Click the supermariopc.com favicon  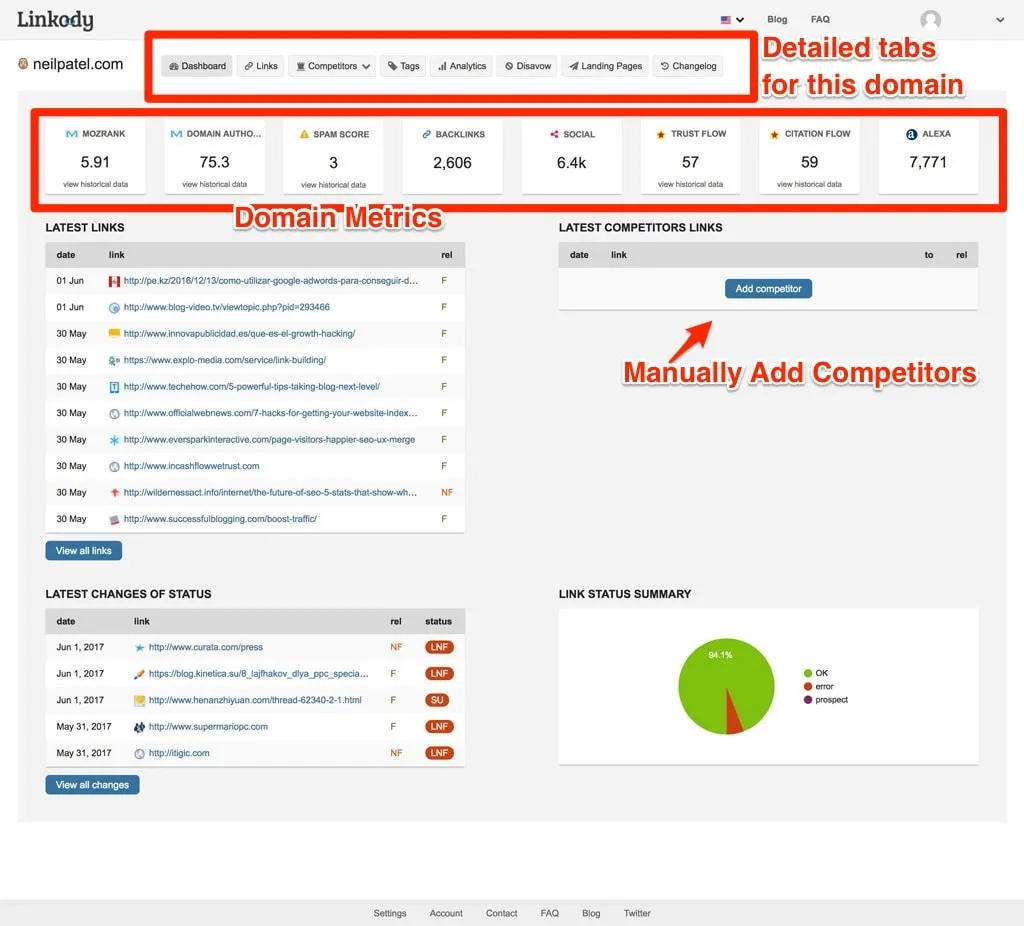pos(139,727)
